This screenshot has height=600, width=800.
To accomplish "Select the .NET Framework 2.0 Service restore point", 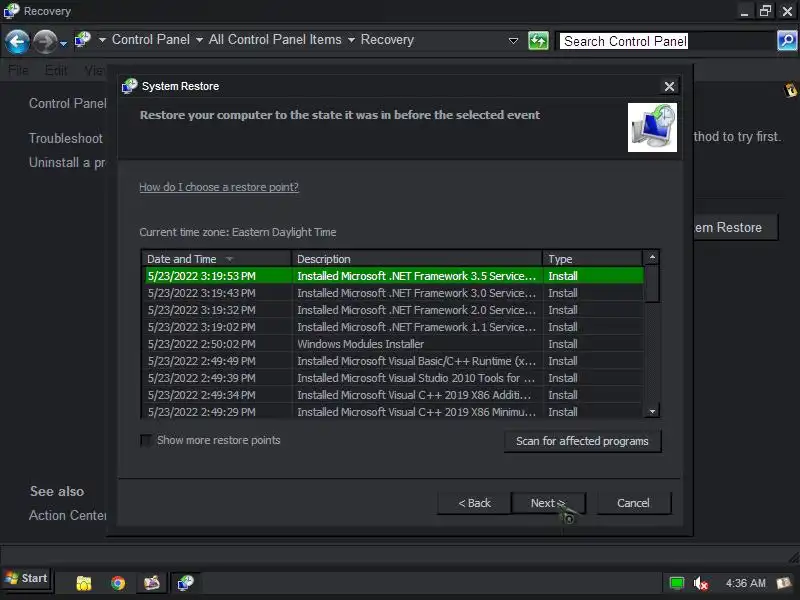I will click(x=393, y=310).
